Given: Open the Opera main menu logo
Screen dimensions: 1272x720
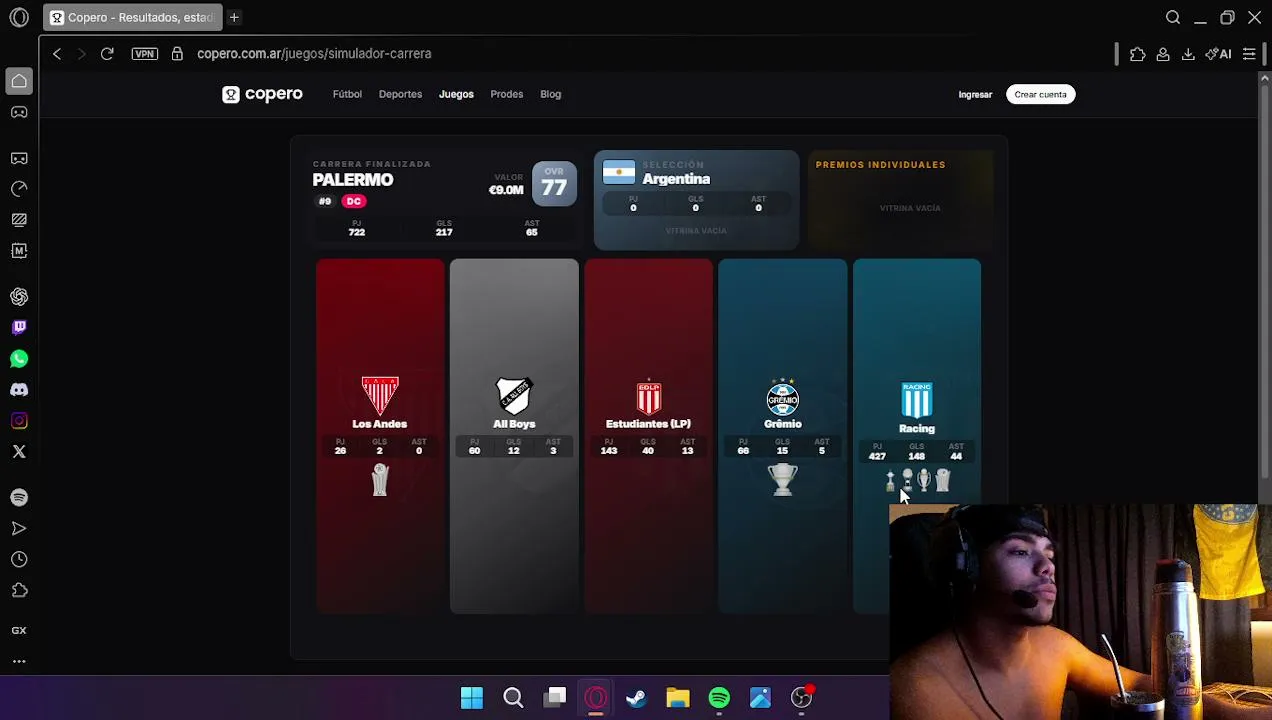Looking at the screenshot, I should coord(19,17).
